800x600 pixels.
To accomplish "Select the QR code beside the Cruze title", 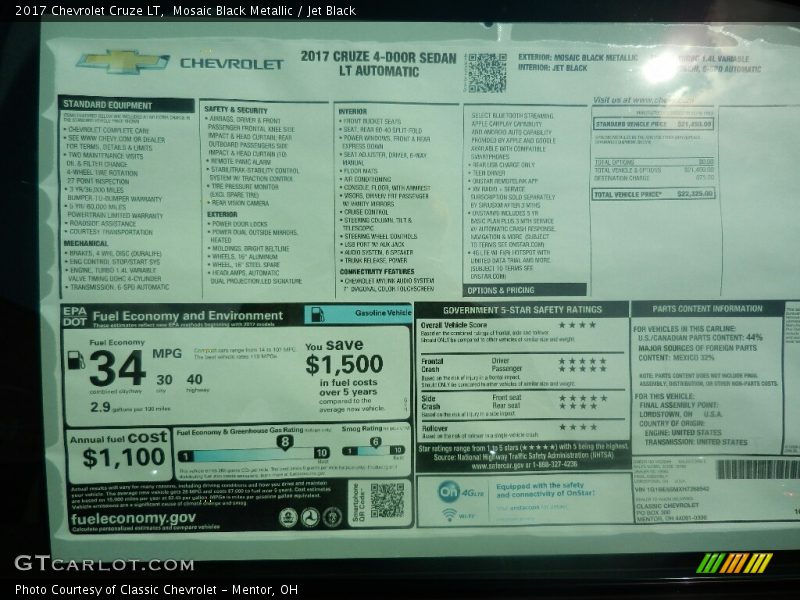I will coord(487,72).
